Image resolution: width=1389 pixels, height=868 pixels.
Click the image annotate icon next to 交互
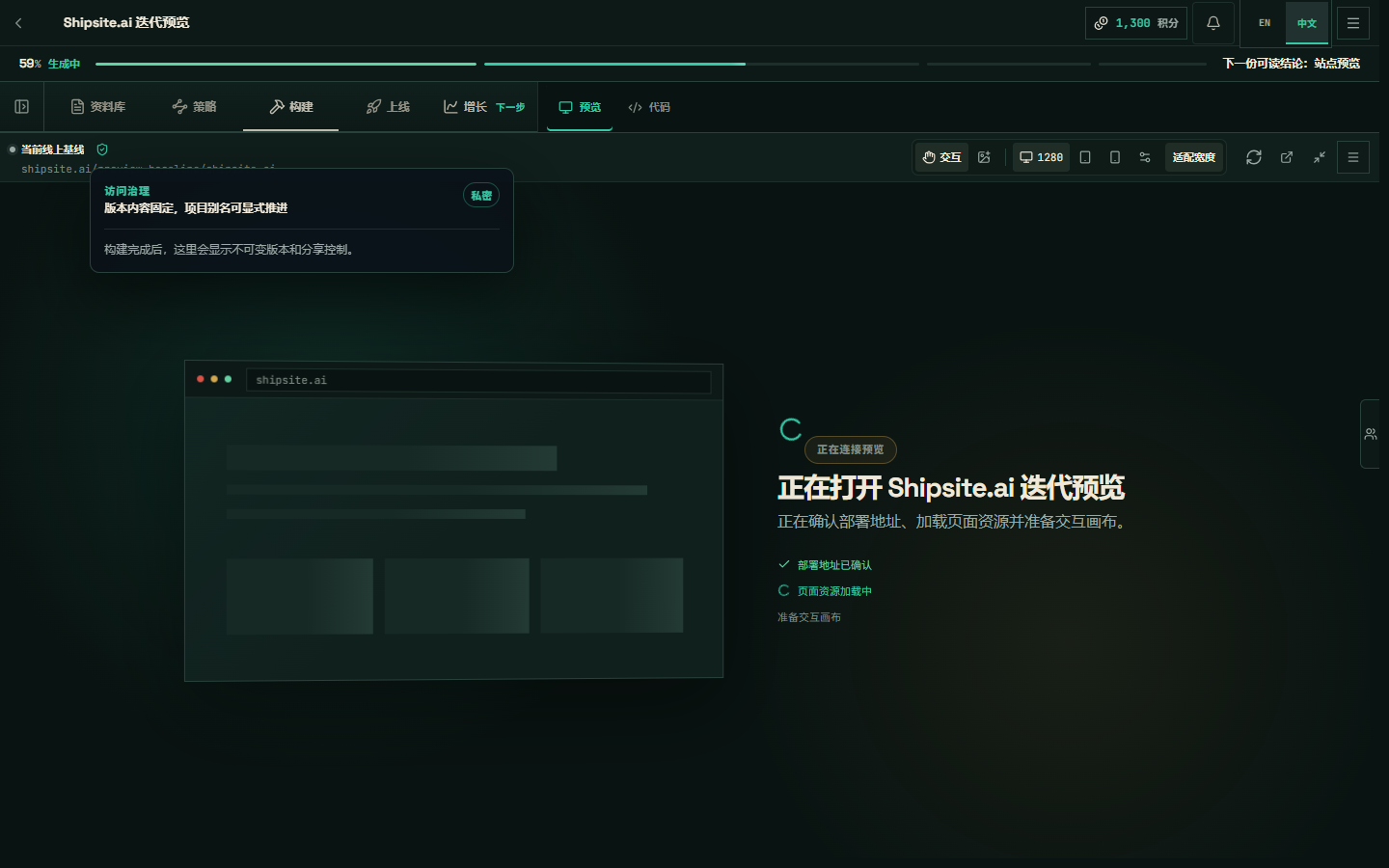coord(984,157)
